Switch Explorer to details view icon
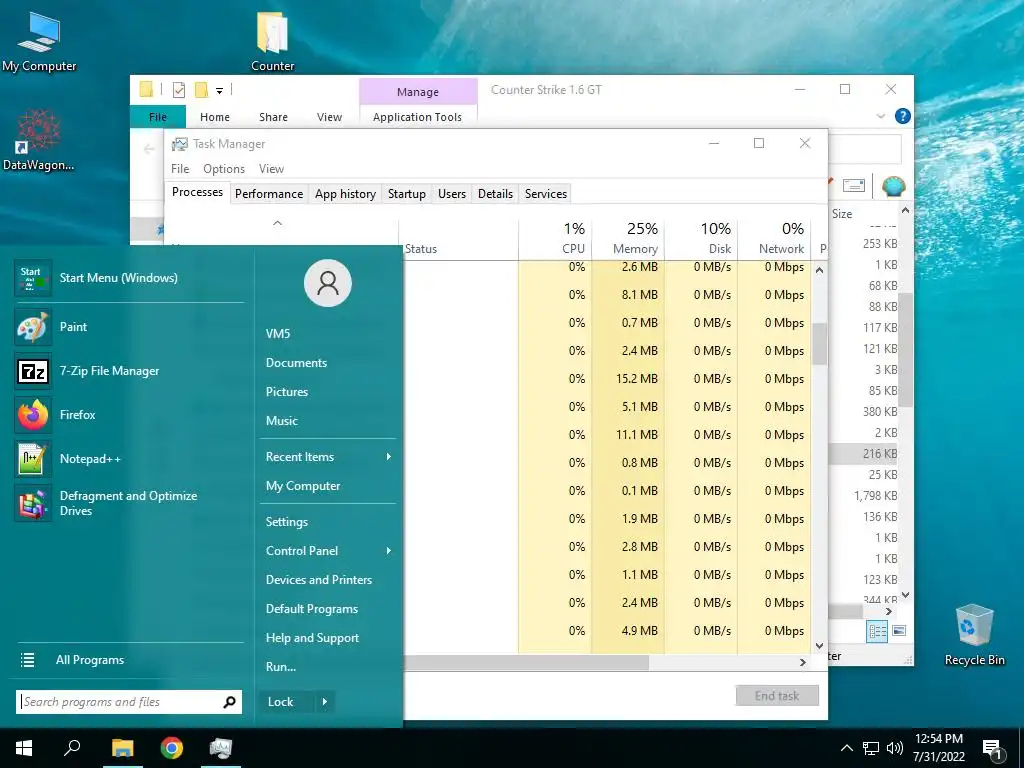The height and width of the screenshot is (768, 1024). point(878,631)
